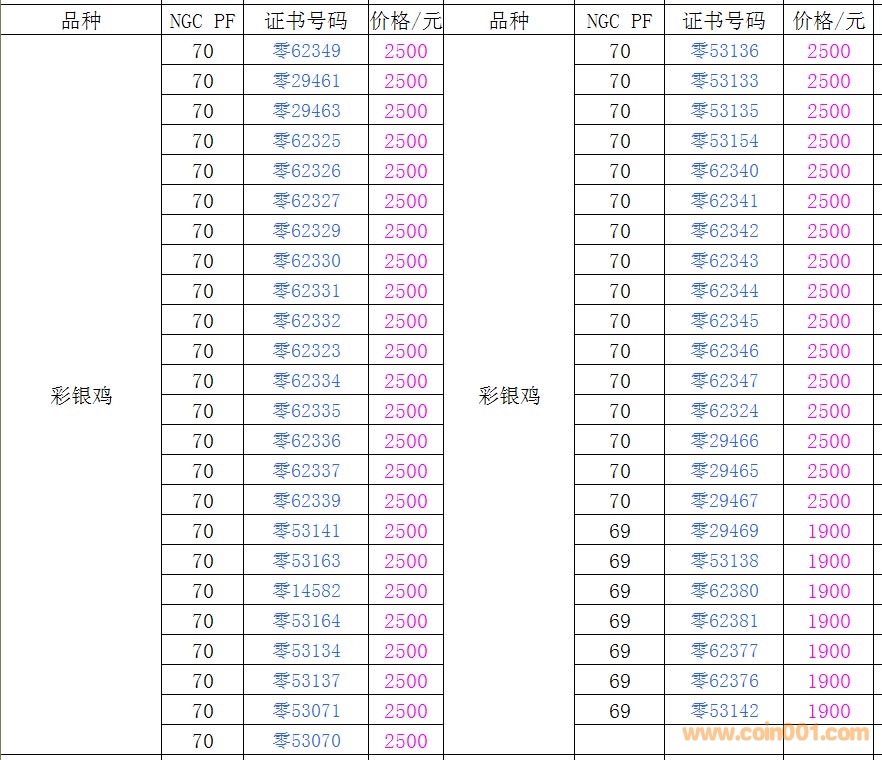Select certificate number 零29461
This screenshot has width=882, height=760.
pos(307,81)
